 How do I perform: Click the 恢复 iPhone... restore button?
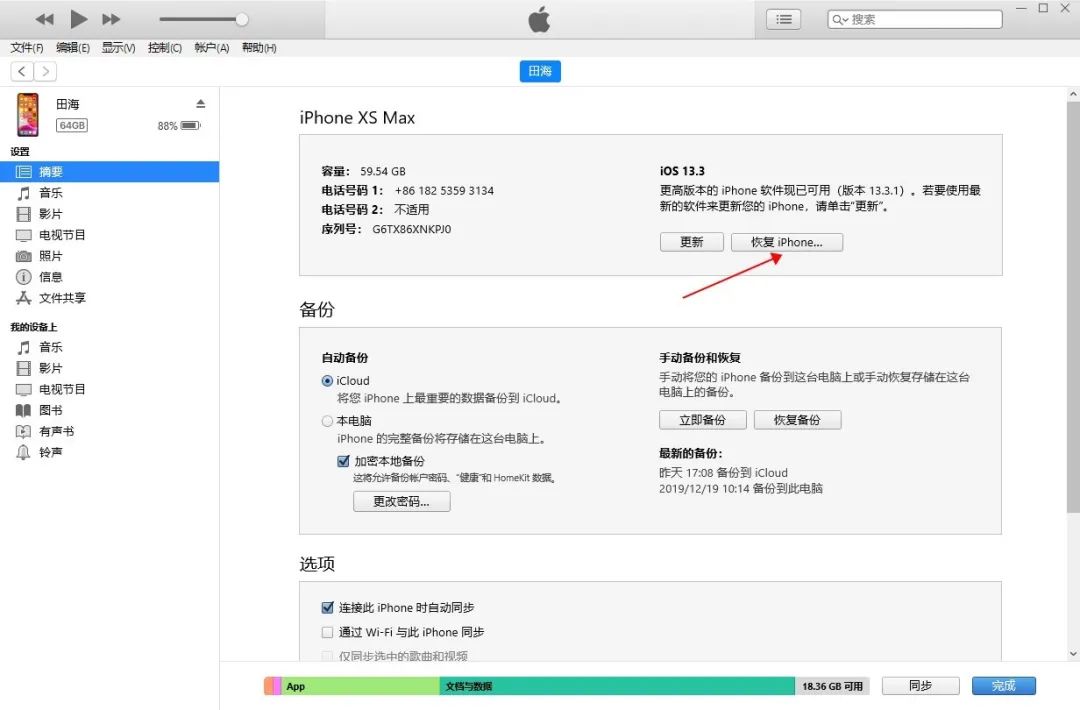point(787,242)
